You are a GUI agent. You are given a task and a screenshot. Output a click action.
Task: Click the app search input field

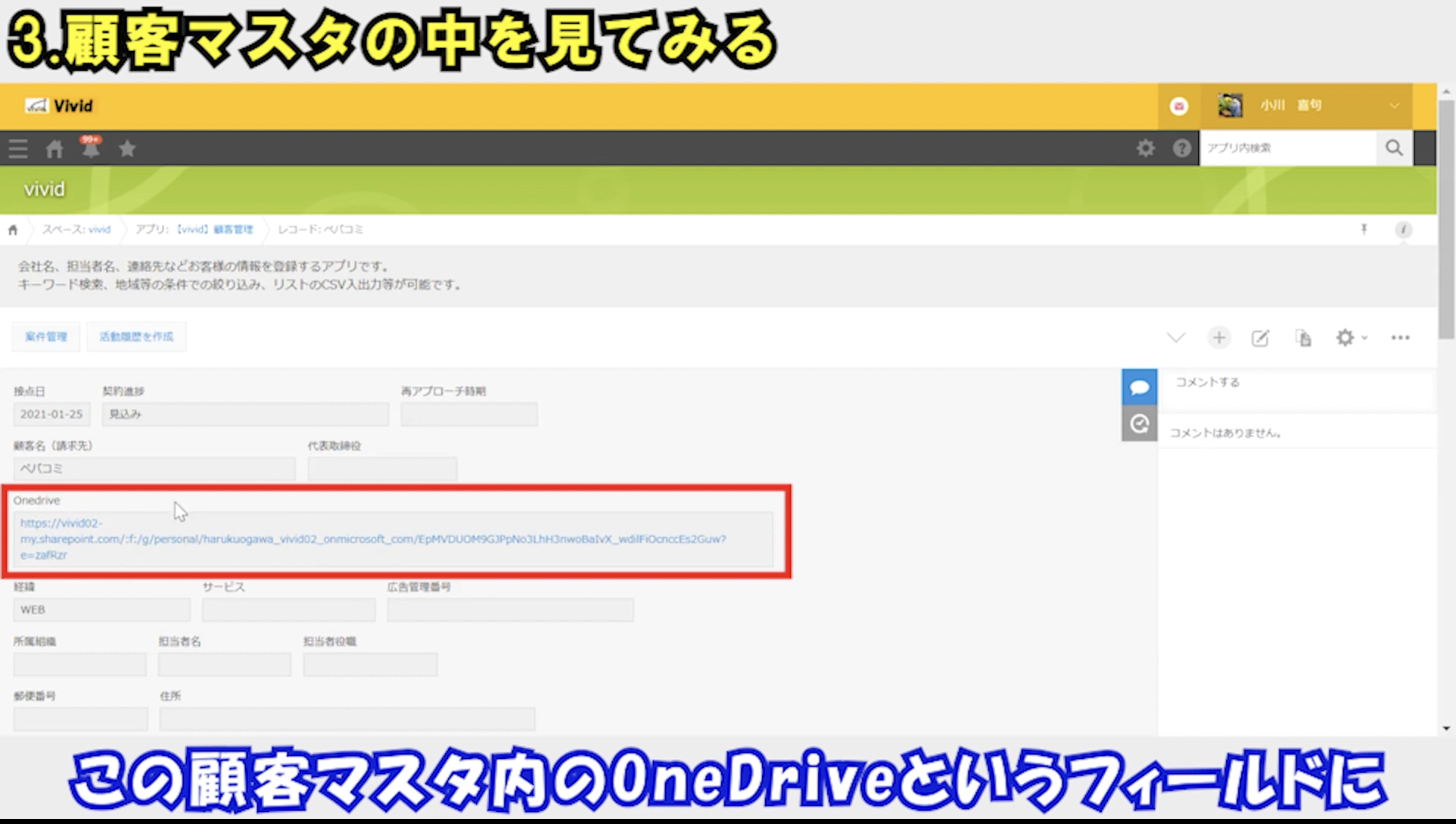pyautogui.click(x=1286, y=148)
